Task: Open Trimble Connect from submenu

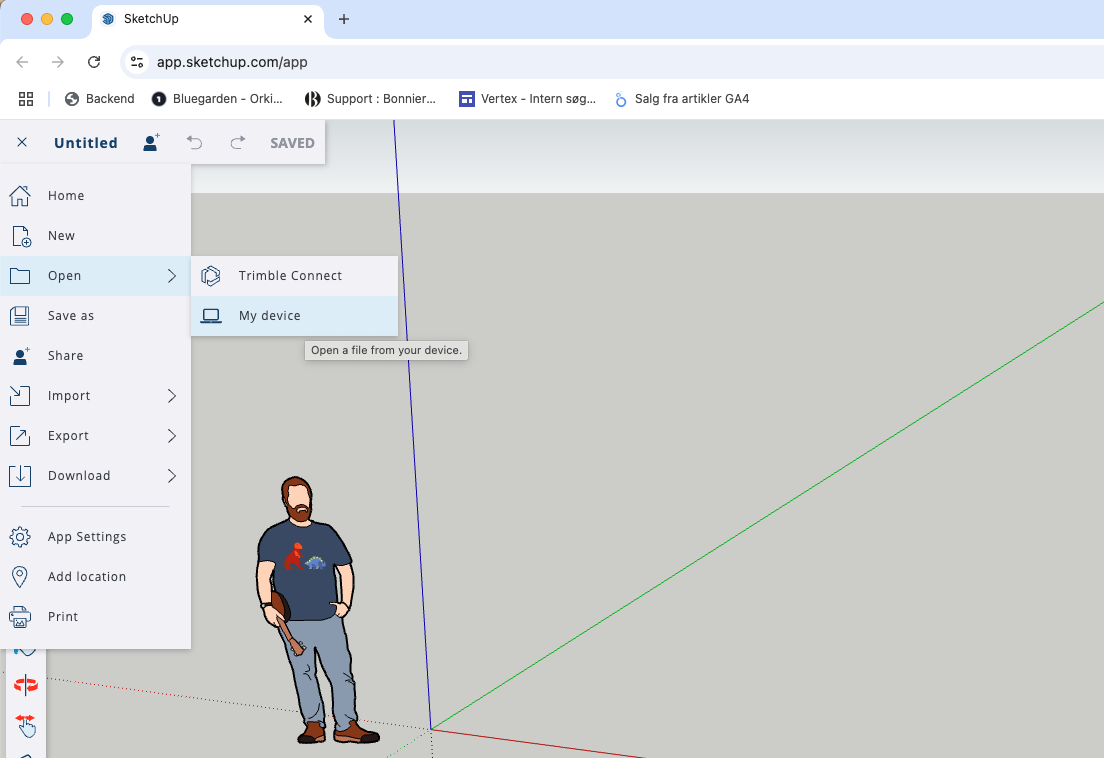Action: coord(290,276)
